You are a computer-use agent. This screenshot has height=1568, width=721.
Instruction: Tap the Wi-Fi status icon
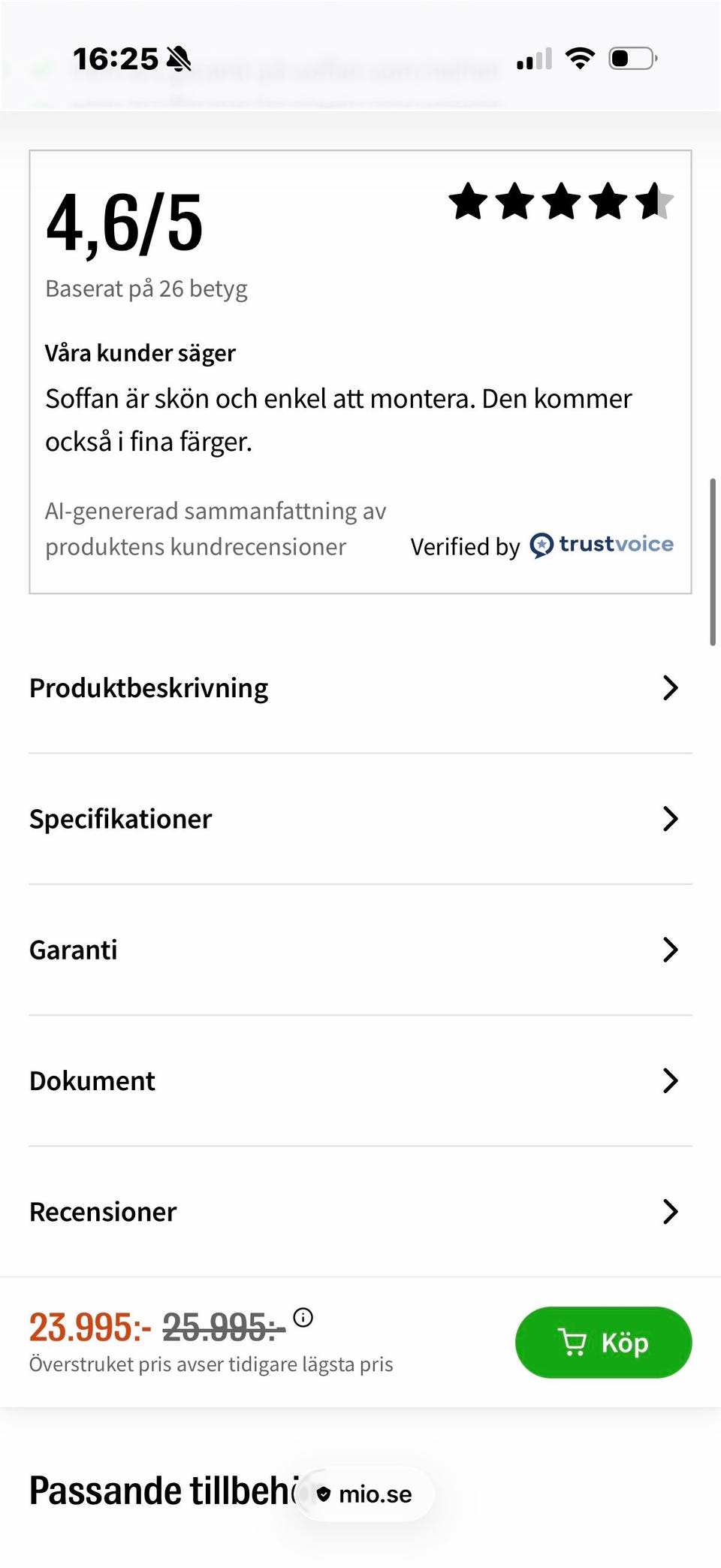click(580, 58)
